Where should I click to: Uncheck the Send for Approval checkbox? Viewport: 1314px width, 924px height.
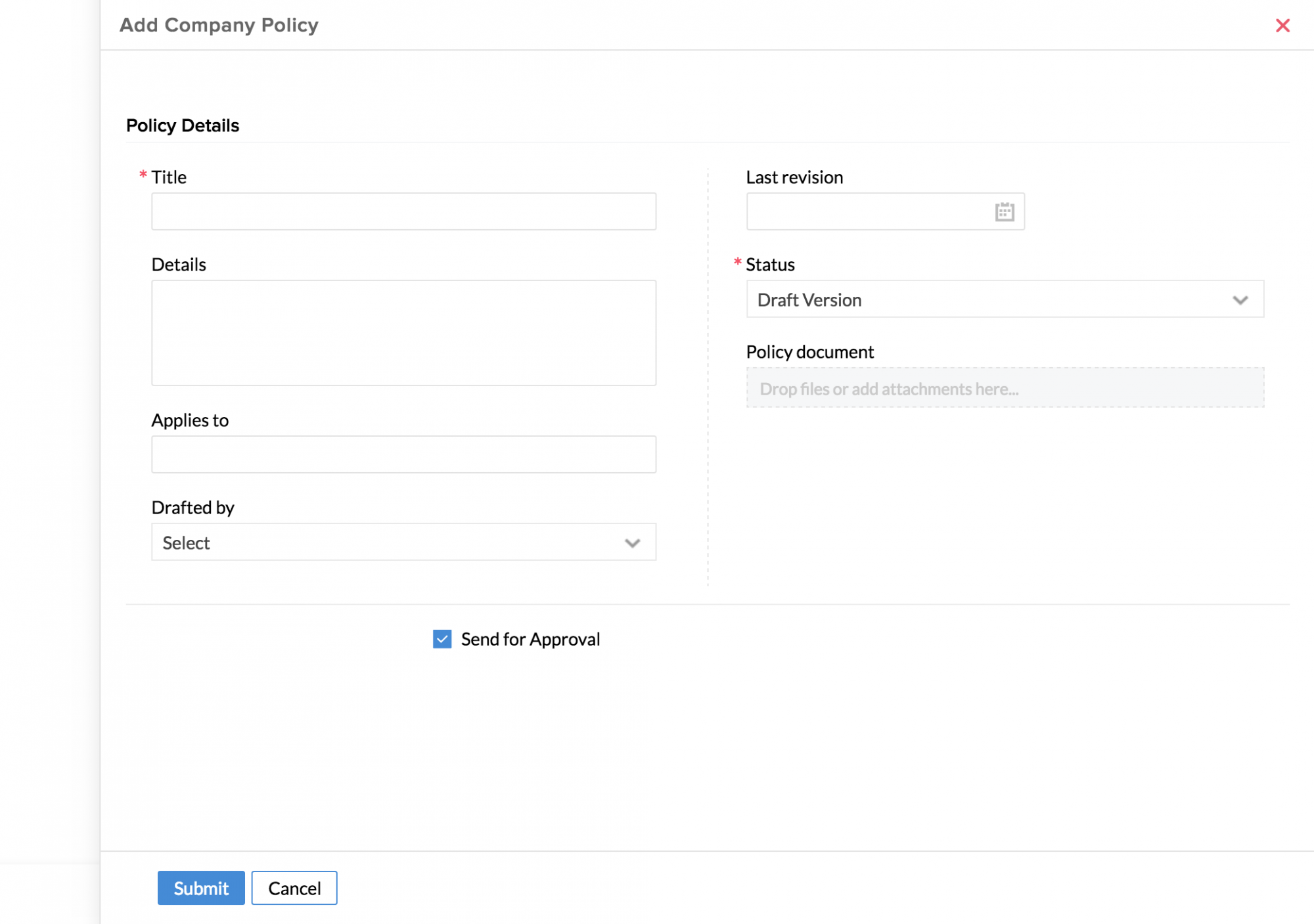point(442,639)
